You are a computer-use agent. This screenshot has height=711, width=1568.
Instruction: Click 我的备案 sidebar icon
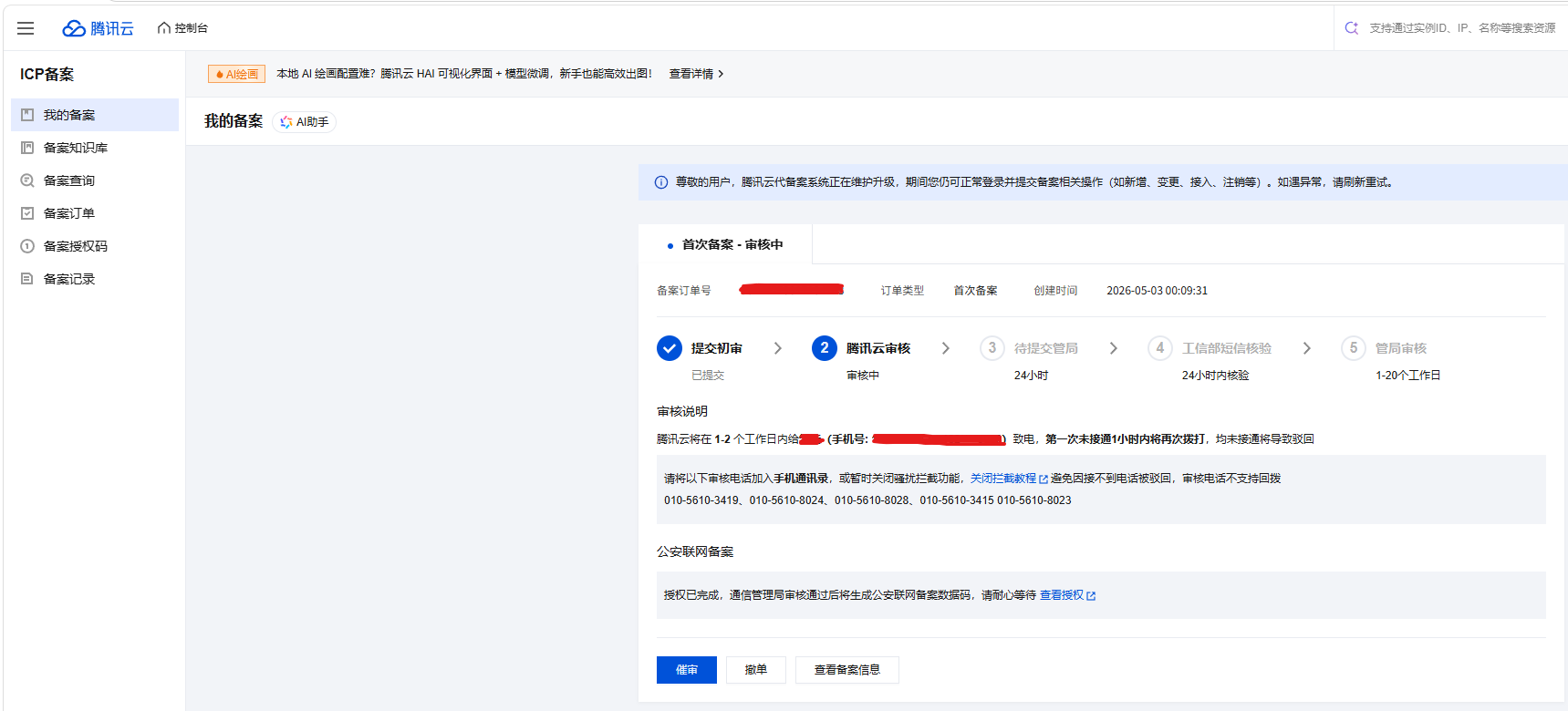tap(27, 115)
